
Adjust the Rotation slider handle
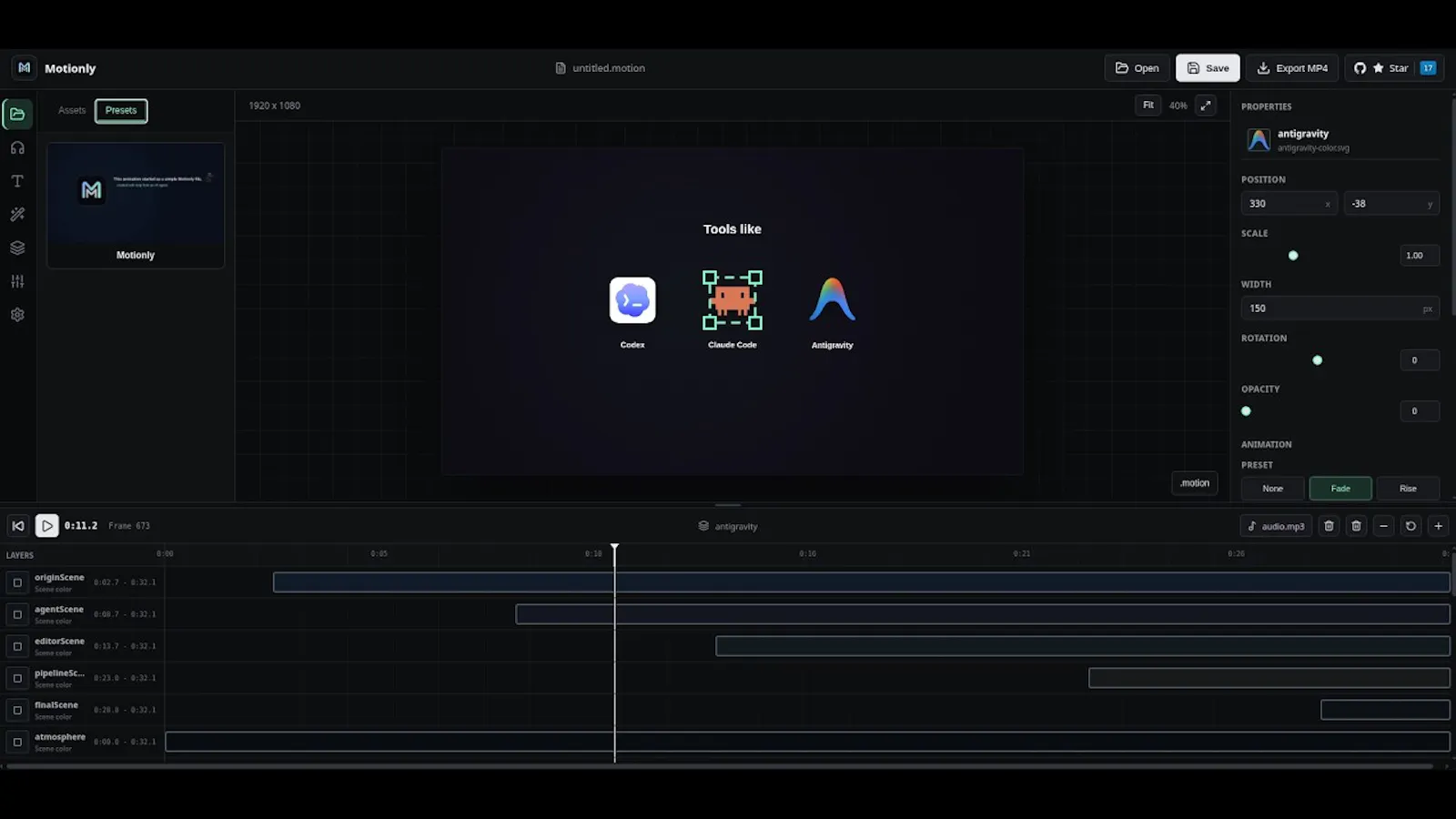[x=1317, y=360]
